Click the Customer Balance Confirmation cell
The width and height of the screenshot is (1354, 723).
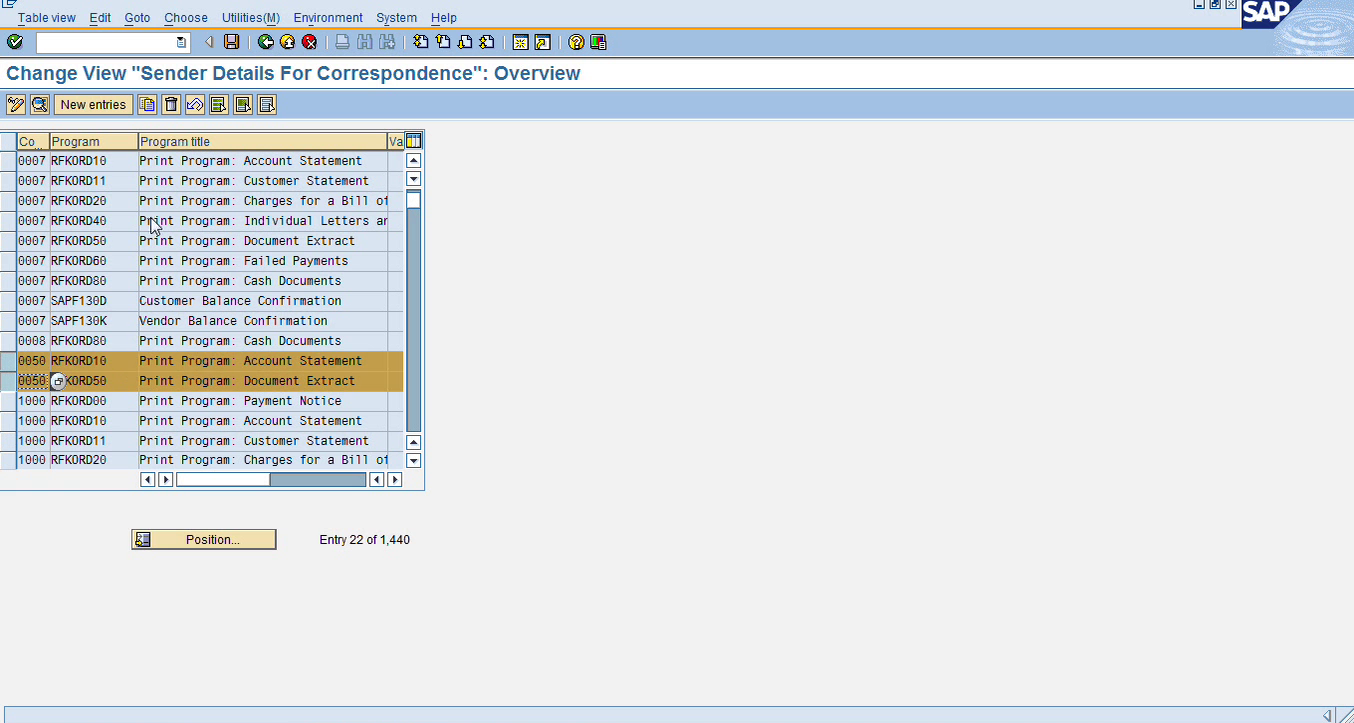point(263,301)
